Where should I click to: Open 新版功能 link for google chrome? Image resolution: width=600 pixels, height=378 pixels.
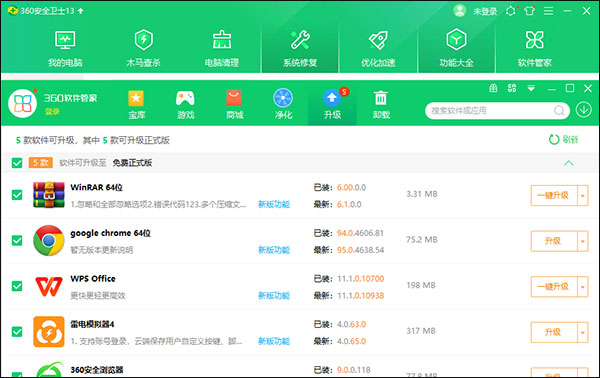[x=274, y=250]
